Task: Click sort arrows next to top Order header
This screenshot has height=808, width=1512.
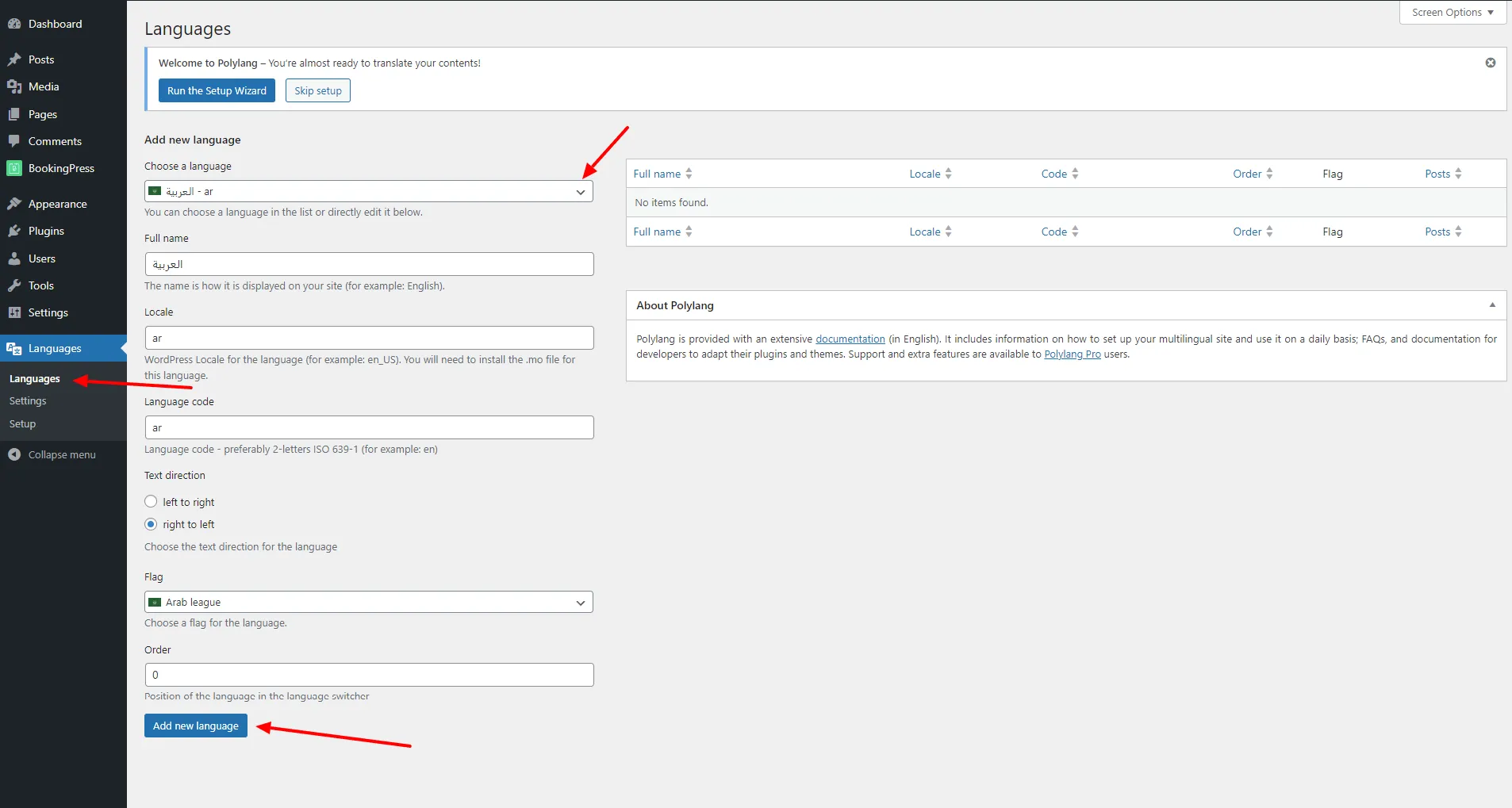Action: 1269,174
